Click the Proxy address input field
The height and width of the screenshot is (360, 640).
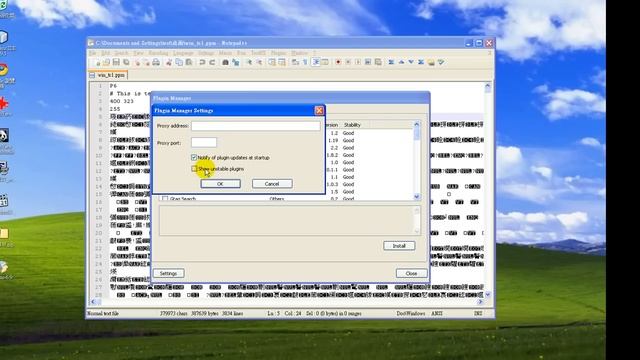256,126
